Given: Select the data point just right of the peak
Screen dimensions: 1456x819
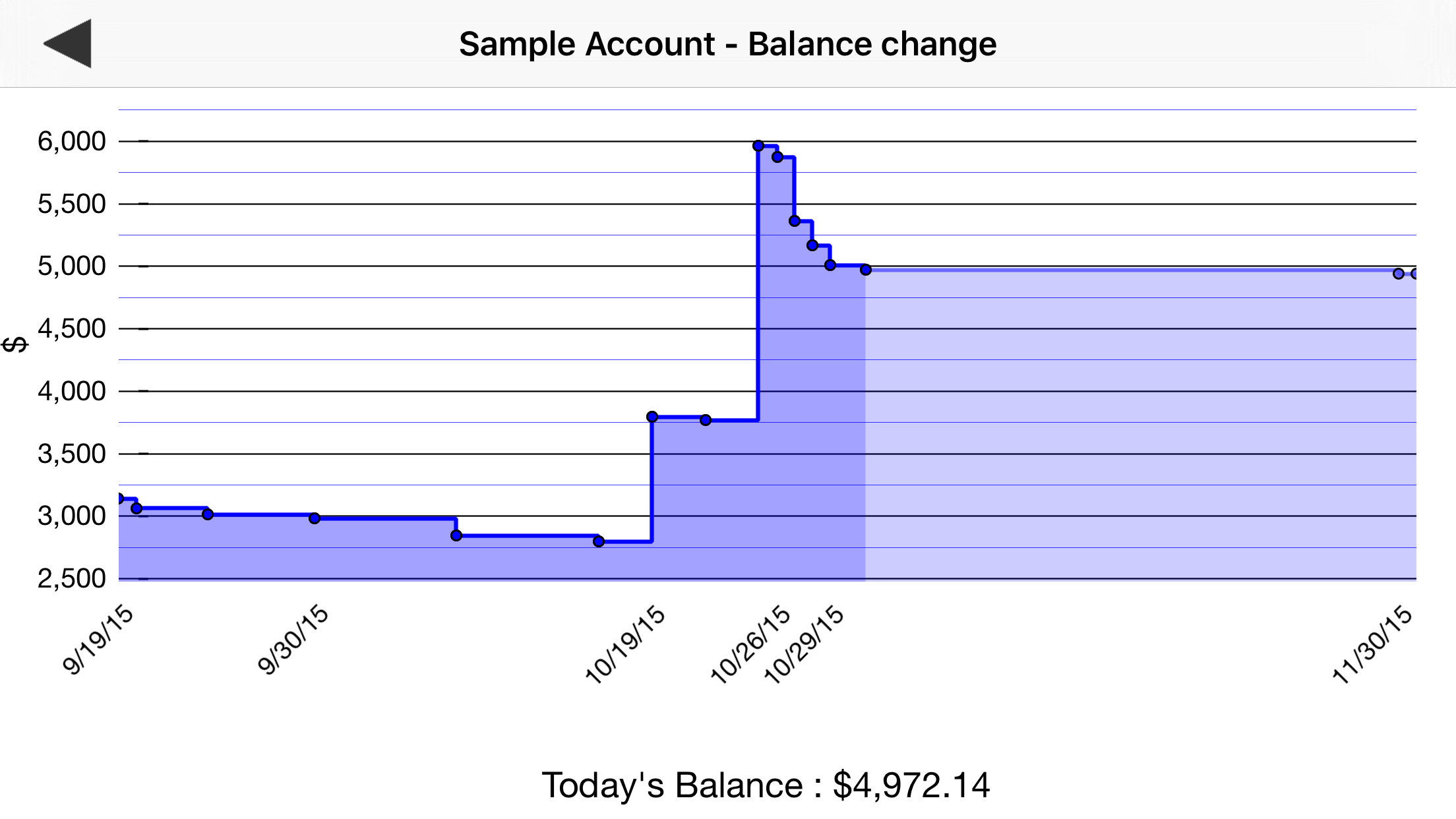Looking at the screenshot, I should (x=777, y=157).
